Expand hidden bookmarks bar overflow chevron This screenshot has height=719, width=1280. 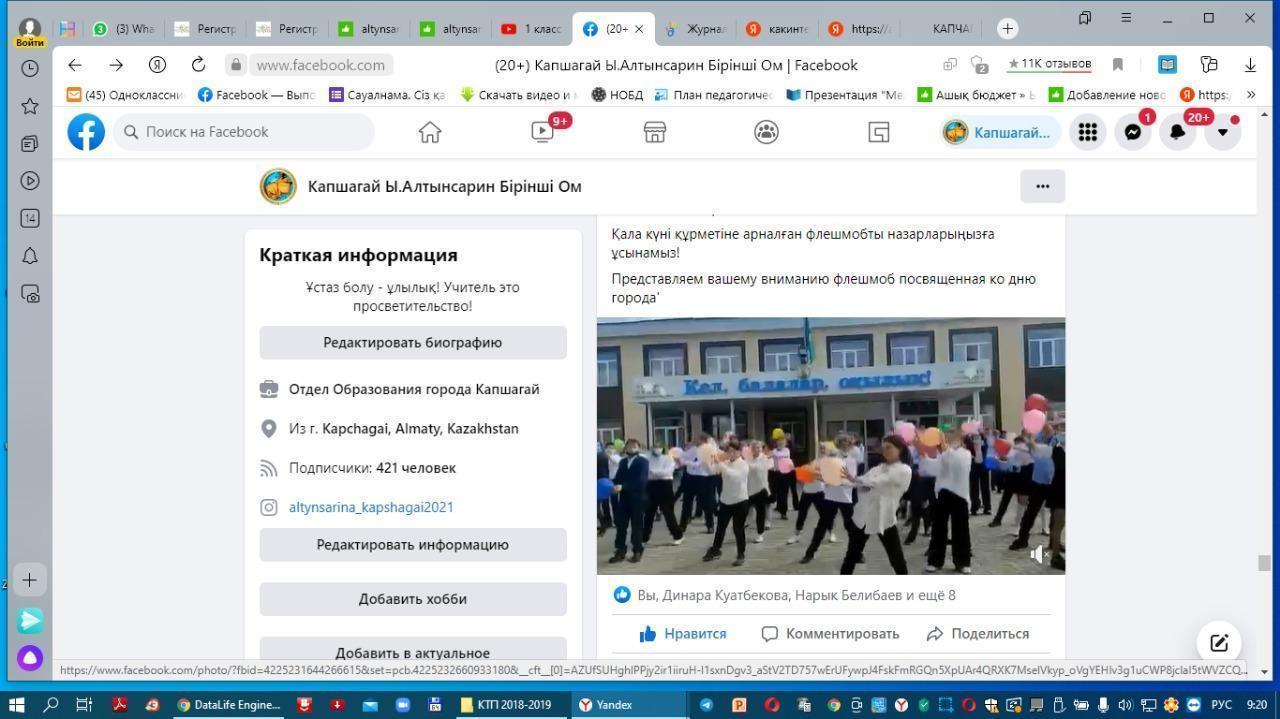click(x=1251, y=95)
